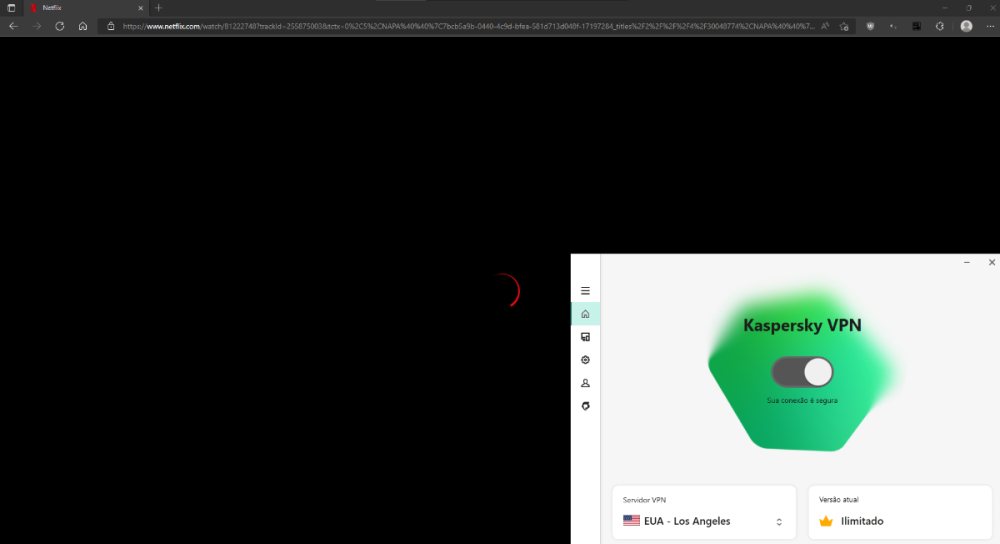Click the 'Sua conexão é segura' status text
1000x544 pixels.
(802, 401)
